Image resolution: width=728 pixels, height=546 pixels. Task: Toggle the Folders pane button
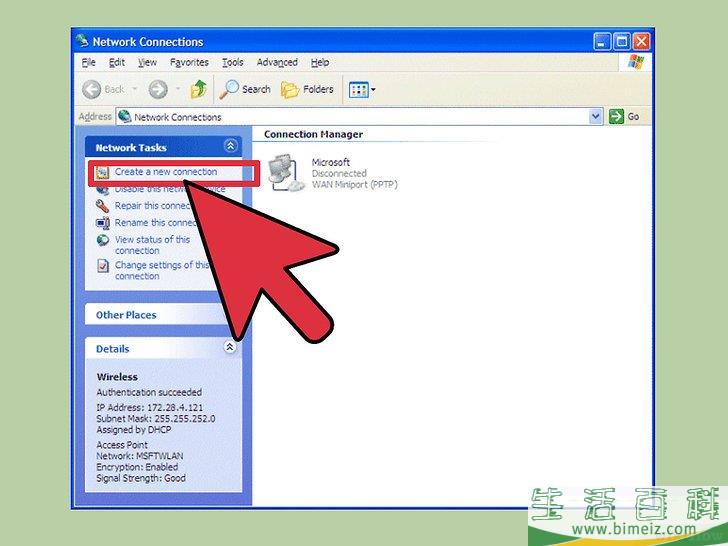click(307, 89)
